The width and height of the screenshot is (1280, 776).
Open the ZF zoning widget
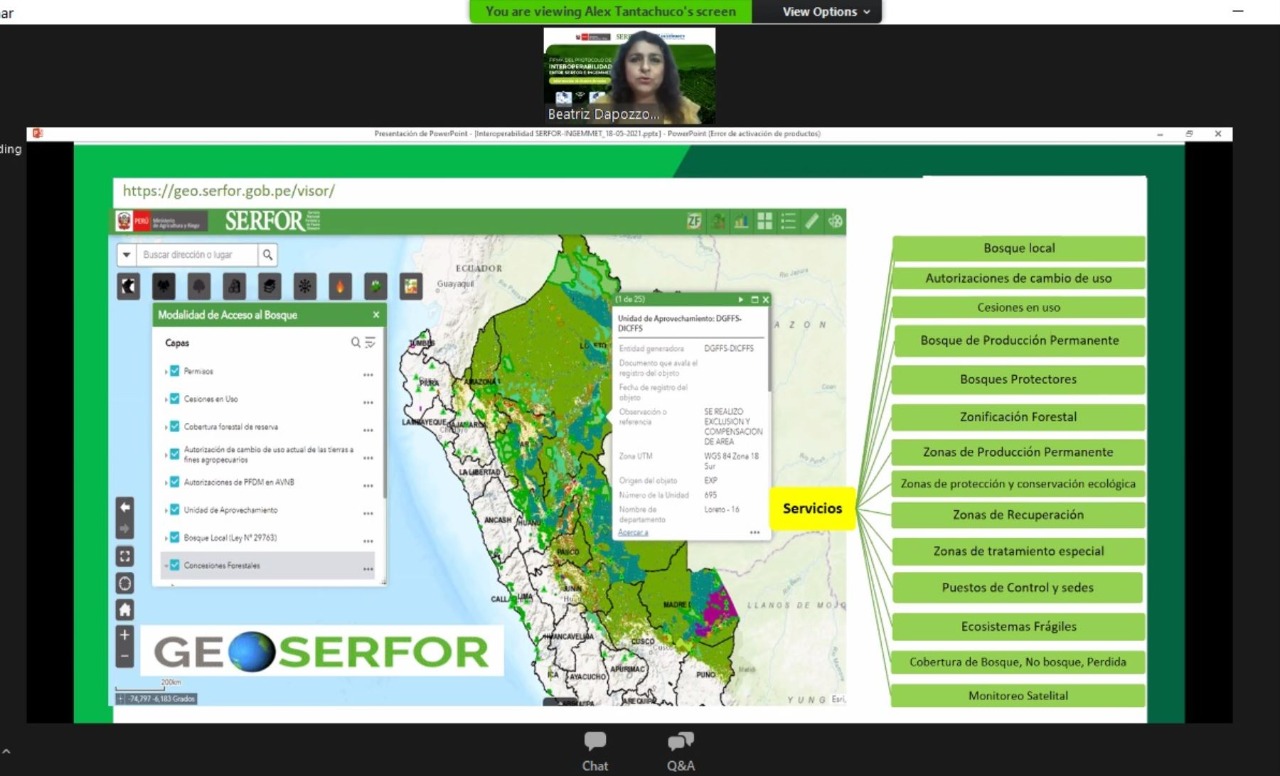(x=694, y=221)
